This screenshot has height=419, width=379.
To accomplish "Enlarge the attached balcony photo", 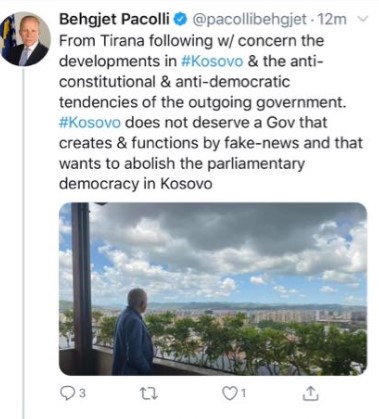I will coord(213,289).
